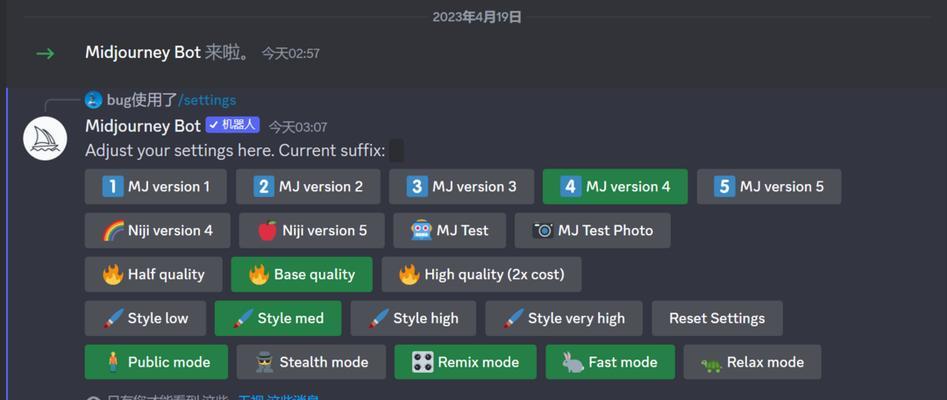The width and height of the screenshot is (947, 400).
Task: Click the 2023年4月19日 date divider text
Action: tap(477, 17)
